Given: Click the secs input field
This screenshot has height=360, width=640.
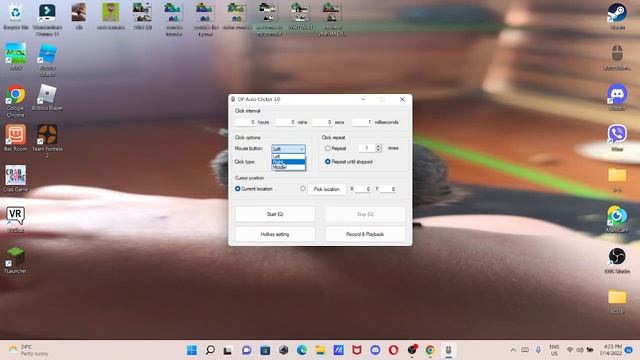Looking at the screenshot, I should (322, 122).
